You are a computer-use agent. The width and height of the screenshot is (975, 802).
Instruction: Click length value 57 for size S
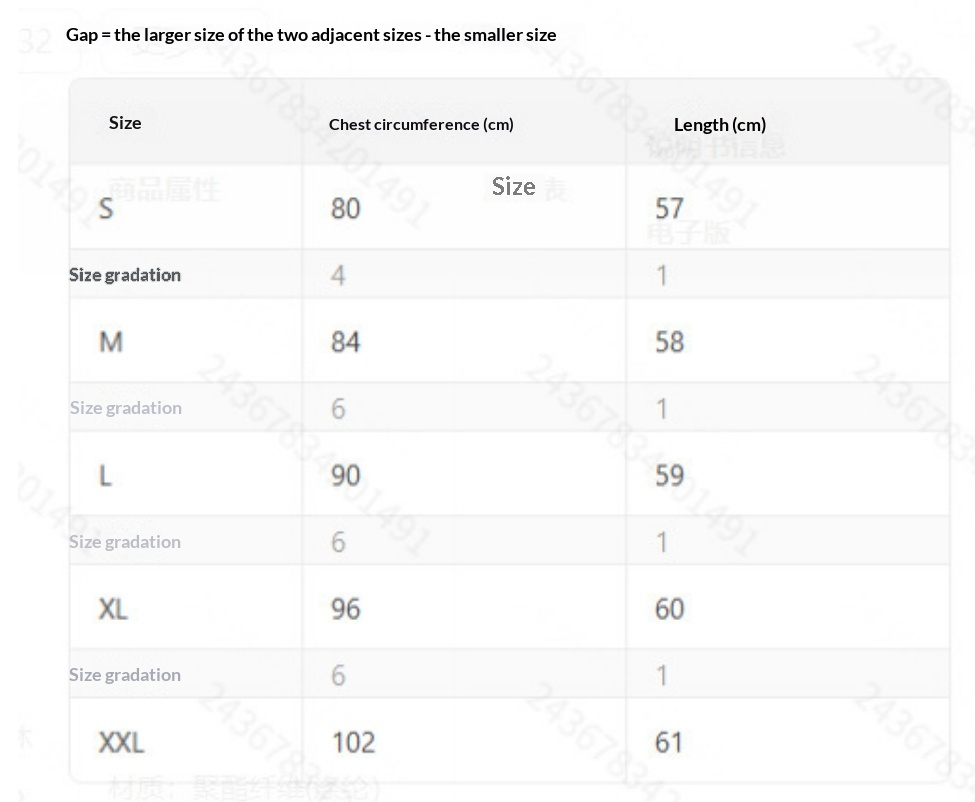[x=669, y=208]
